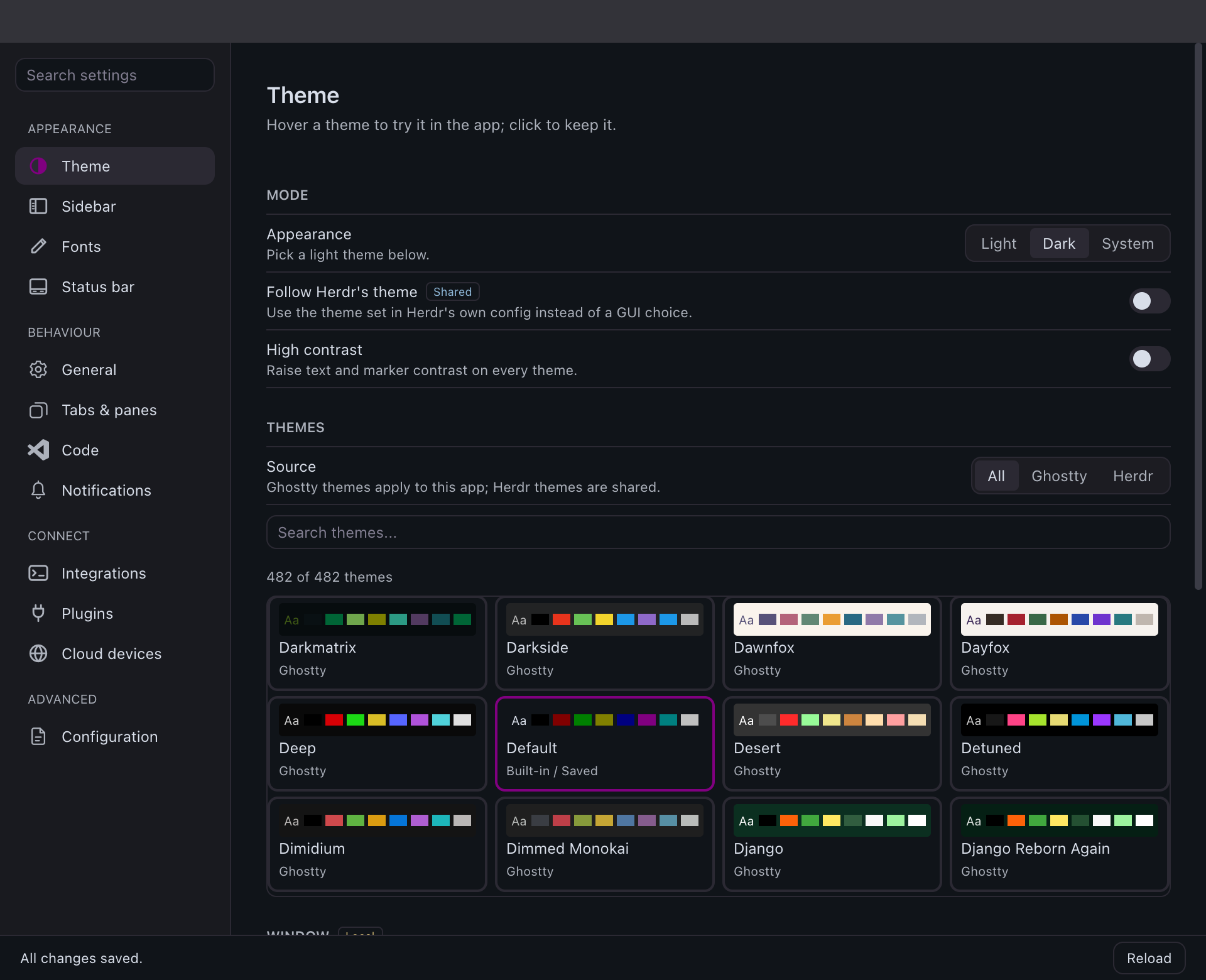Filter theme source to All
The width and height of the screenshot is (1206, 980).
point(996,476)
